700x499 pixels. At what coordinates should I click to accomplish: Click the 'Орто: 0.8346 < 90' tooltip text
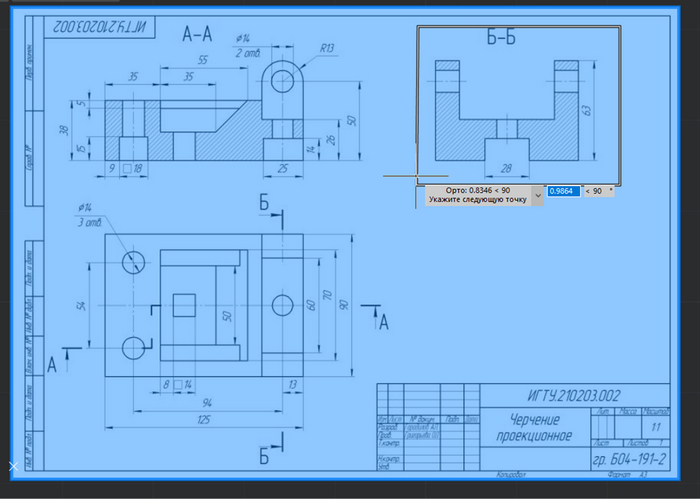478,191
